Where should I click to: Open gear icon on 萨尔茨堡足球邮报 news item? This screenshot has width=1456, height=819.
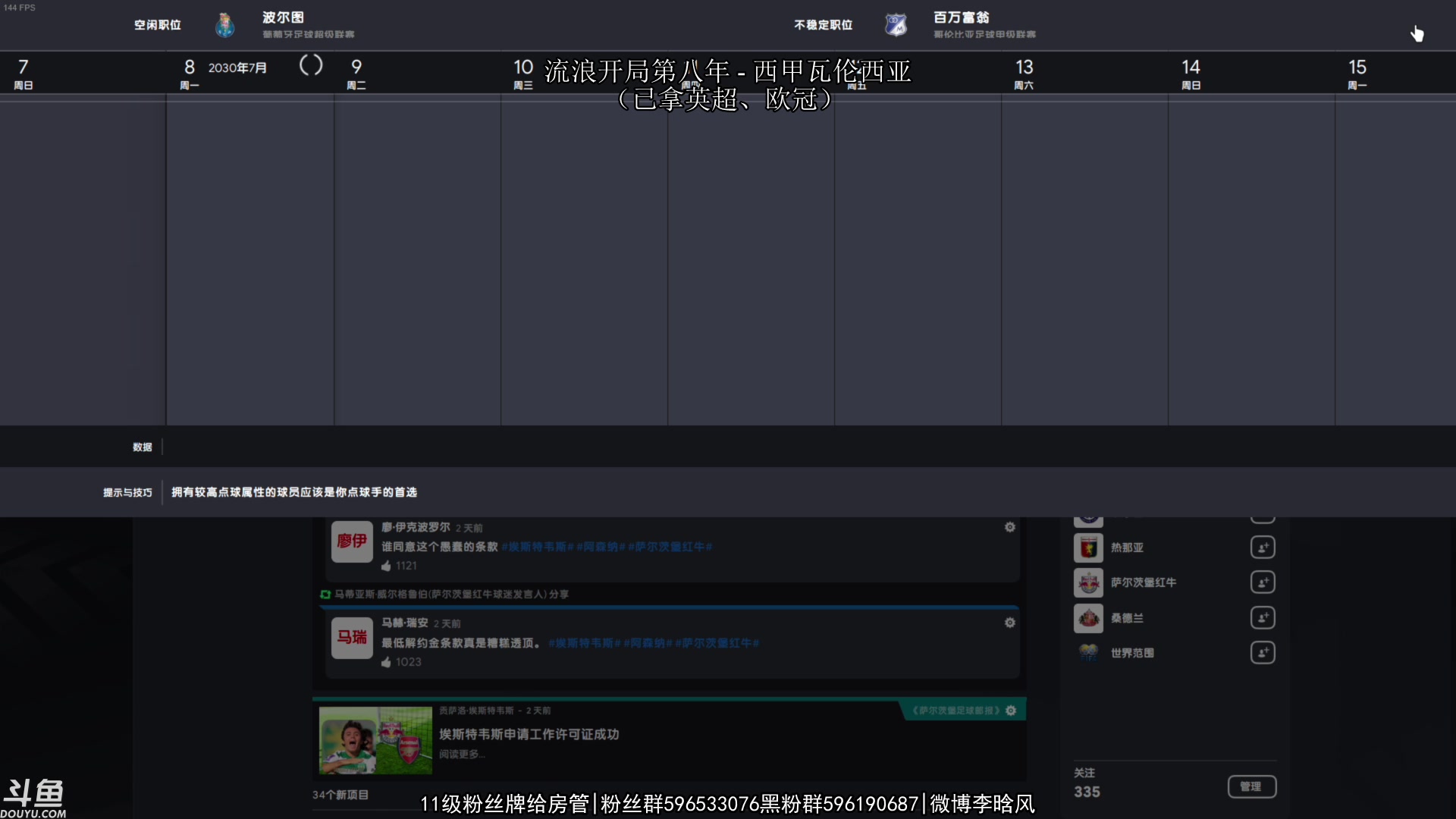1011,711
